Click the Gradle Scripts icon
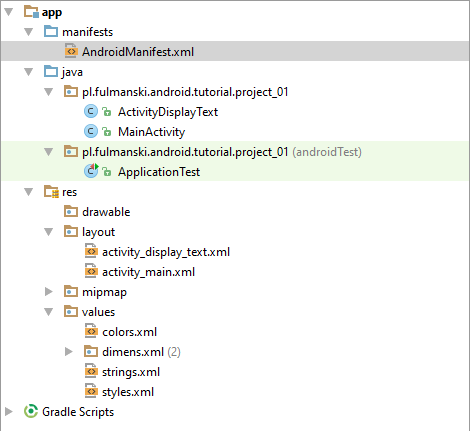The width and height of the screenshot is (470, 431). coord(31,411)
